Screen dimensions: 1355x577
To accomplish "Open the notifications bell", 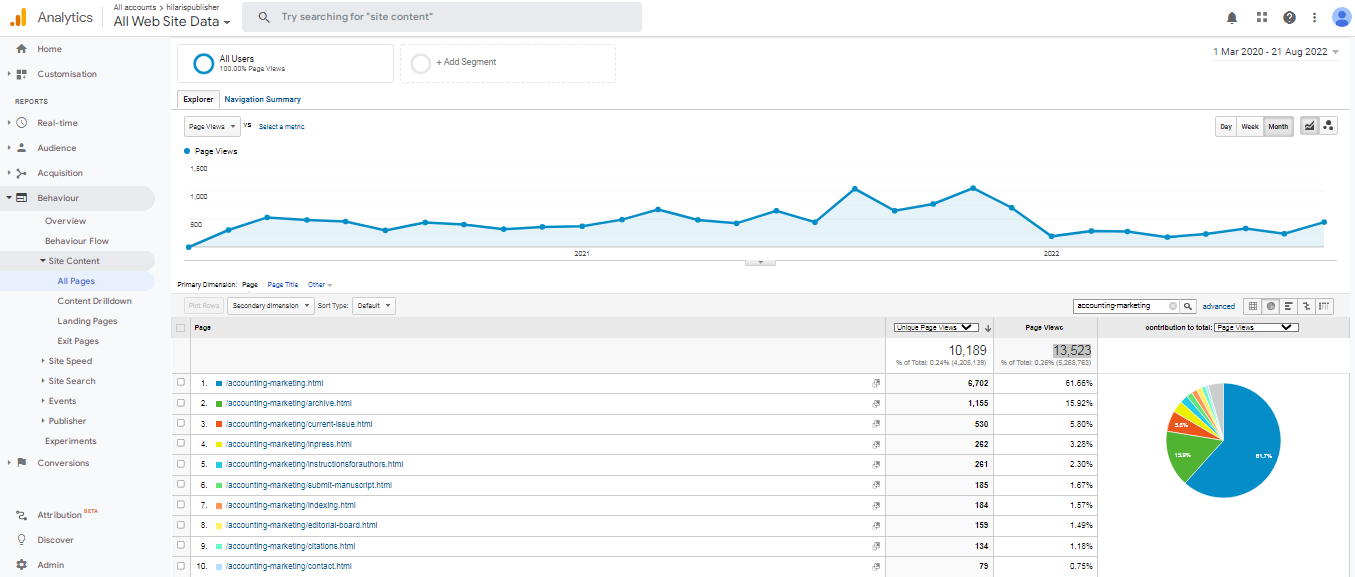I will coord(1232,18).
